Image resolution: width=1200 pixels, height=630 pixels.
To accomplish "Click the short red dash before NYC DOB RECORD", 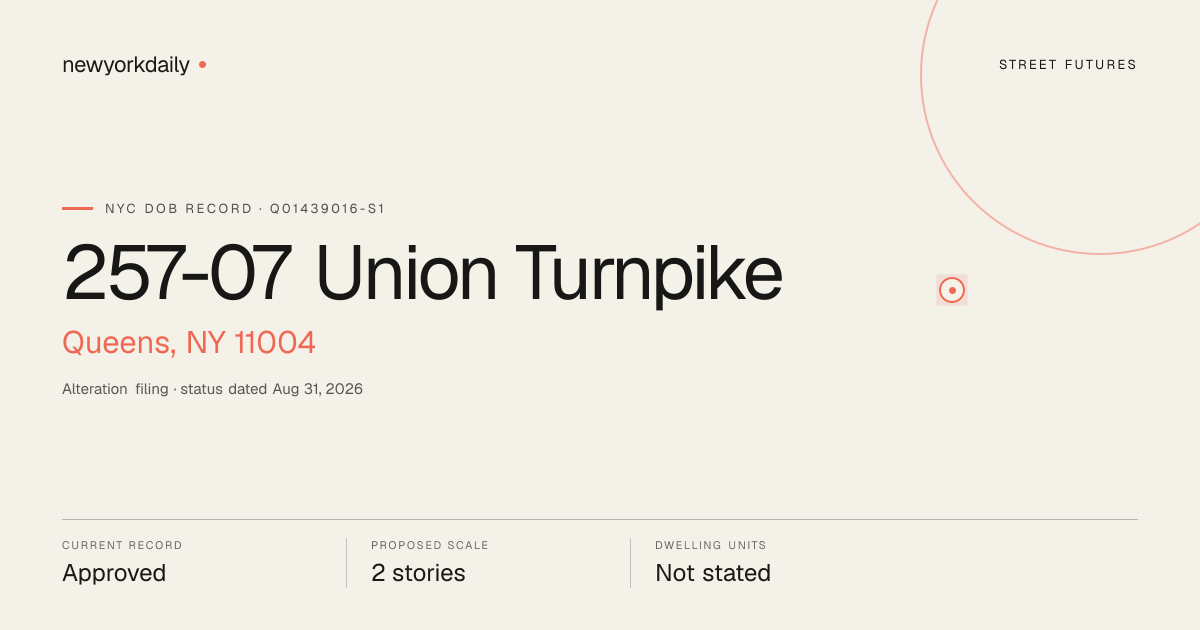I will [77, 208].
